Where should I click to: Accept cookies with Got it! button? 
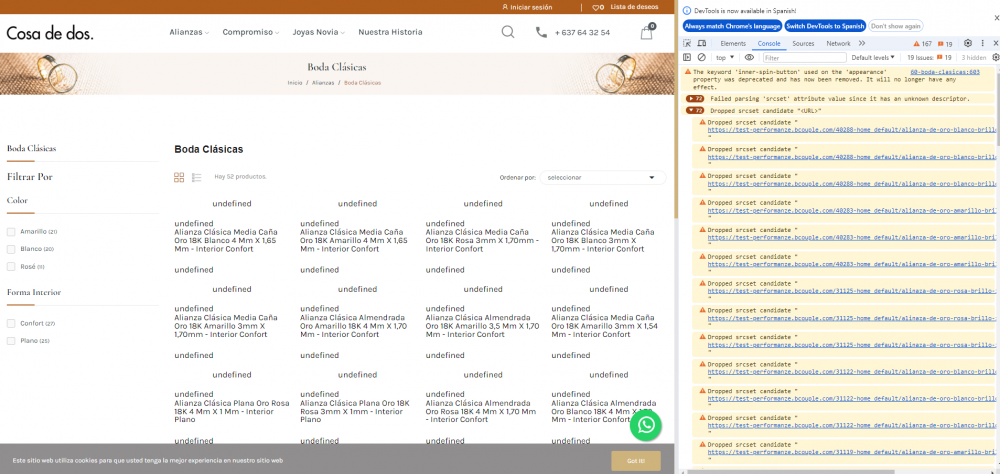635,461
